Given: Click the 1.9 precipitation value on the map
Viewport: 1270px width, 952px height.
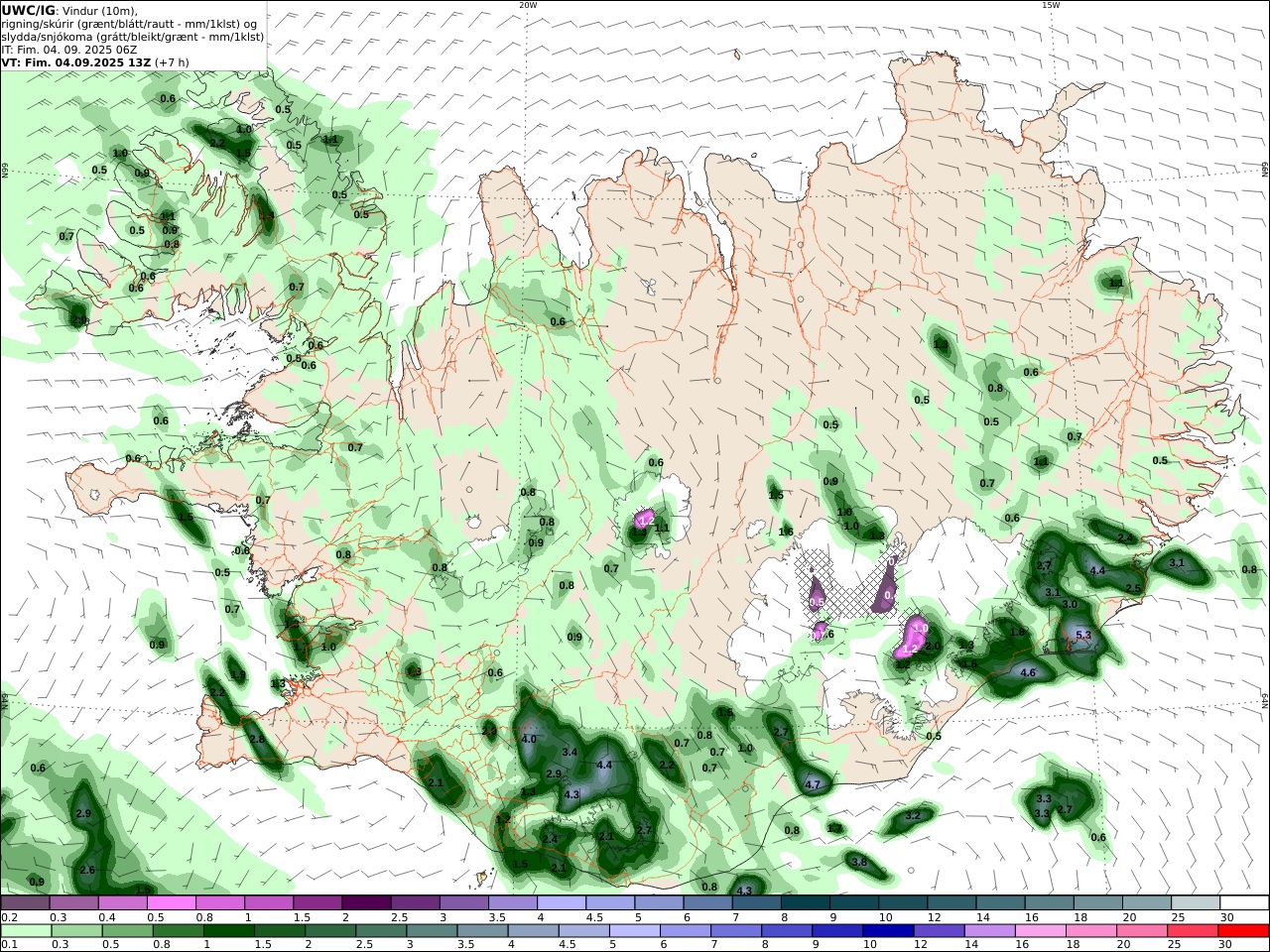Looking at the screenshot, I should coord(237,675).
